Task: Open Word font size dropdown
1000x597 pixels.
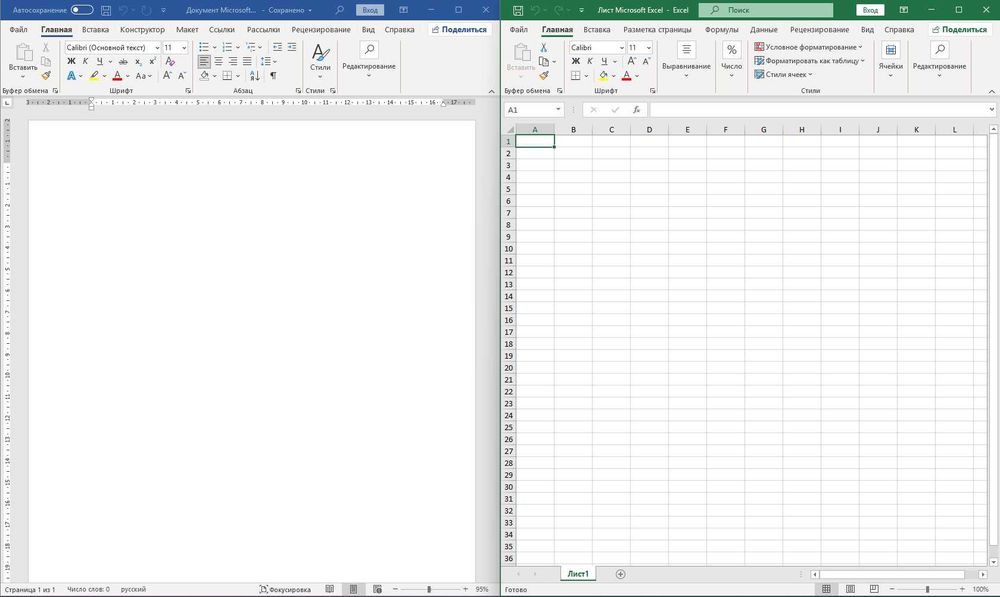Action: tap(184, 48)
